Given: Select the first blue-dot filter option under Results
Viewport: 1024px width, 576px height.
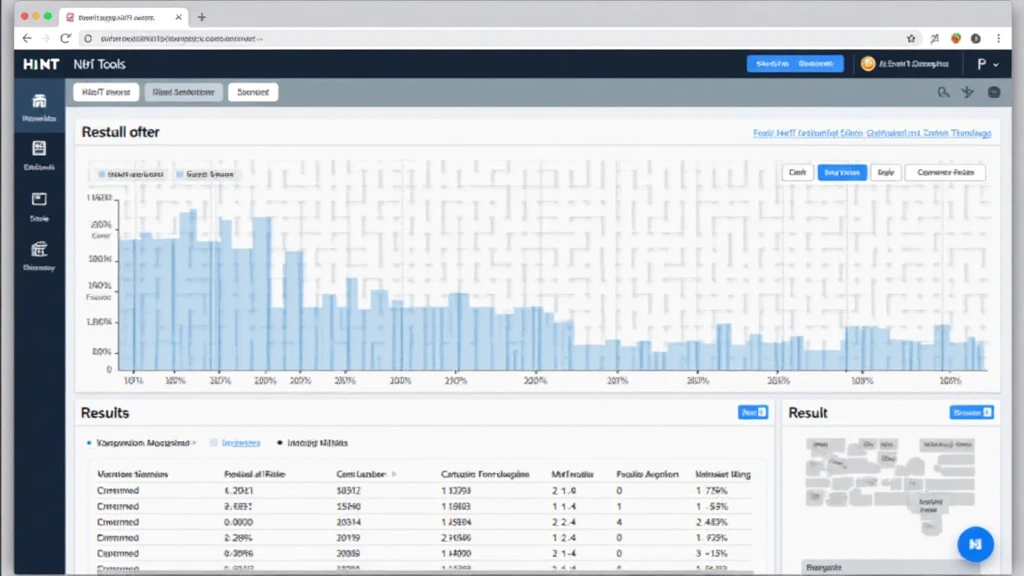Looking at the screenshot, I should tap(89, 442).
